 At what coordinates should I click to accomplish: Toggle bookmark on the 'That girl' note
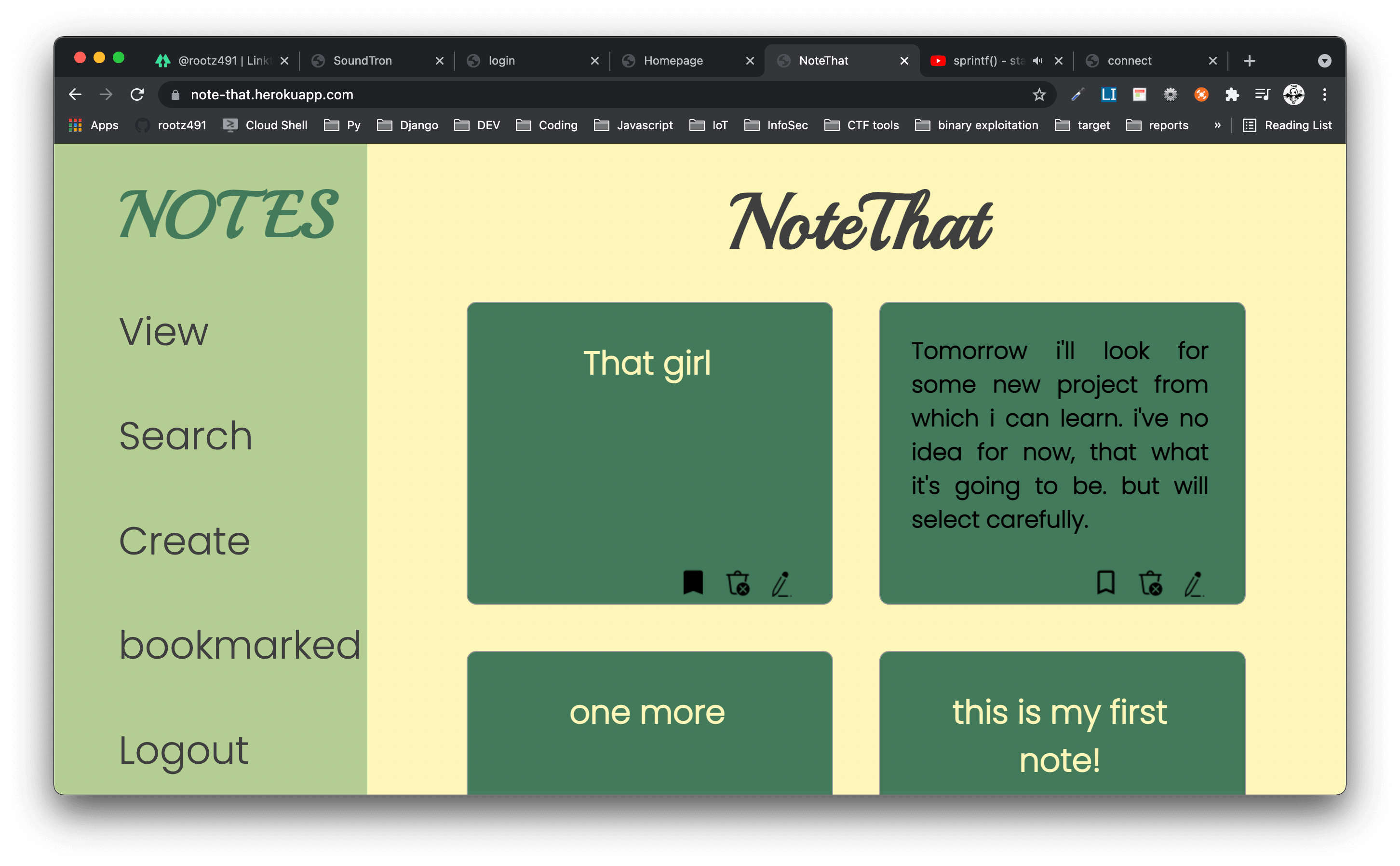click(693, 582)
